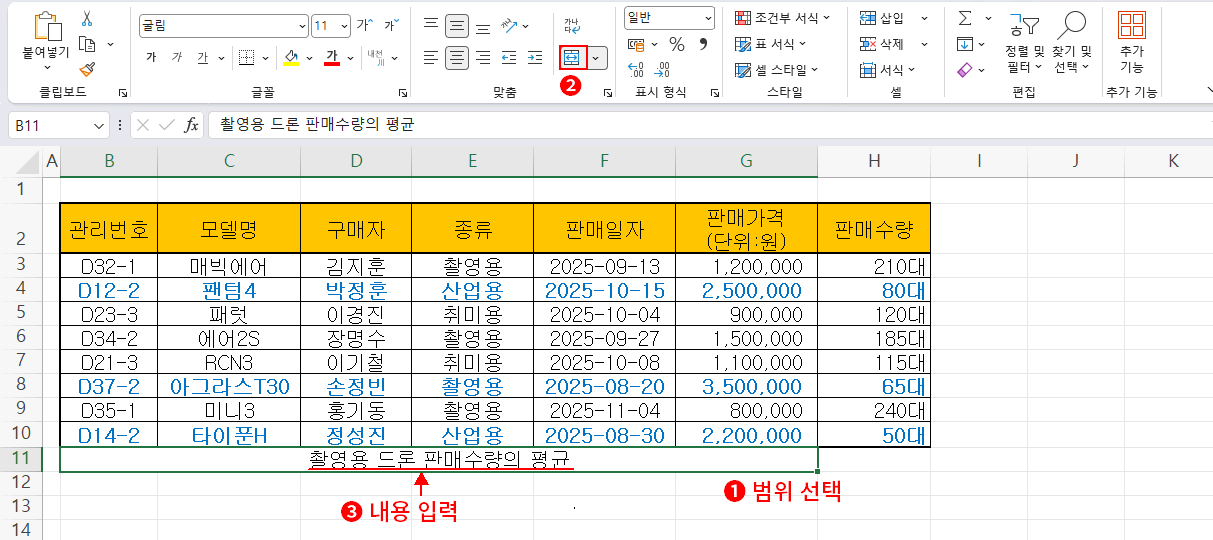Click the increase indent icon

click(535, 57)
